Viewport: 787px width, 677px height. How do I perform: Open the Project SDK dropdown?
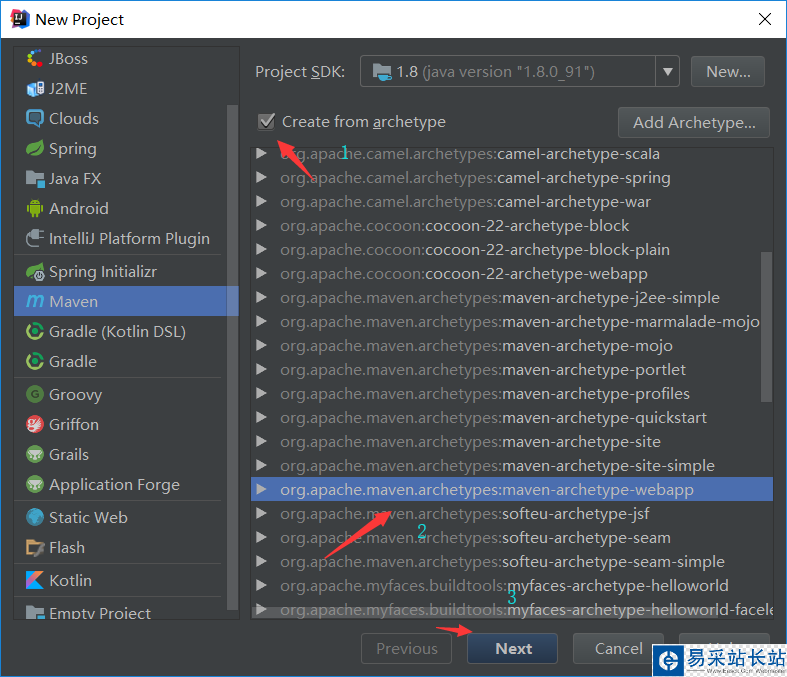pyautogui.click(x=668, y=71)
